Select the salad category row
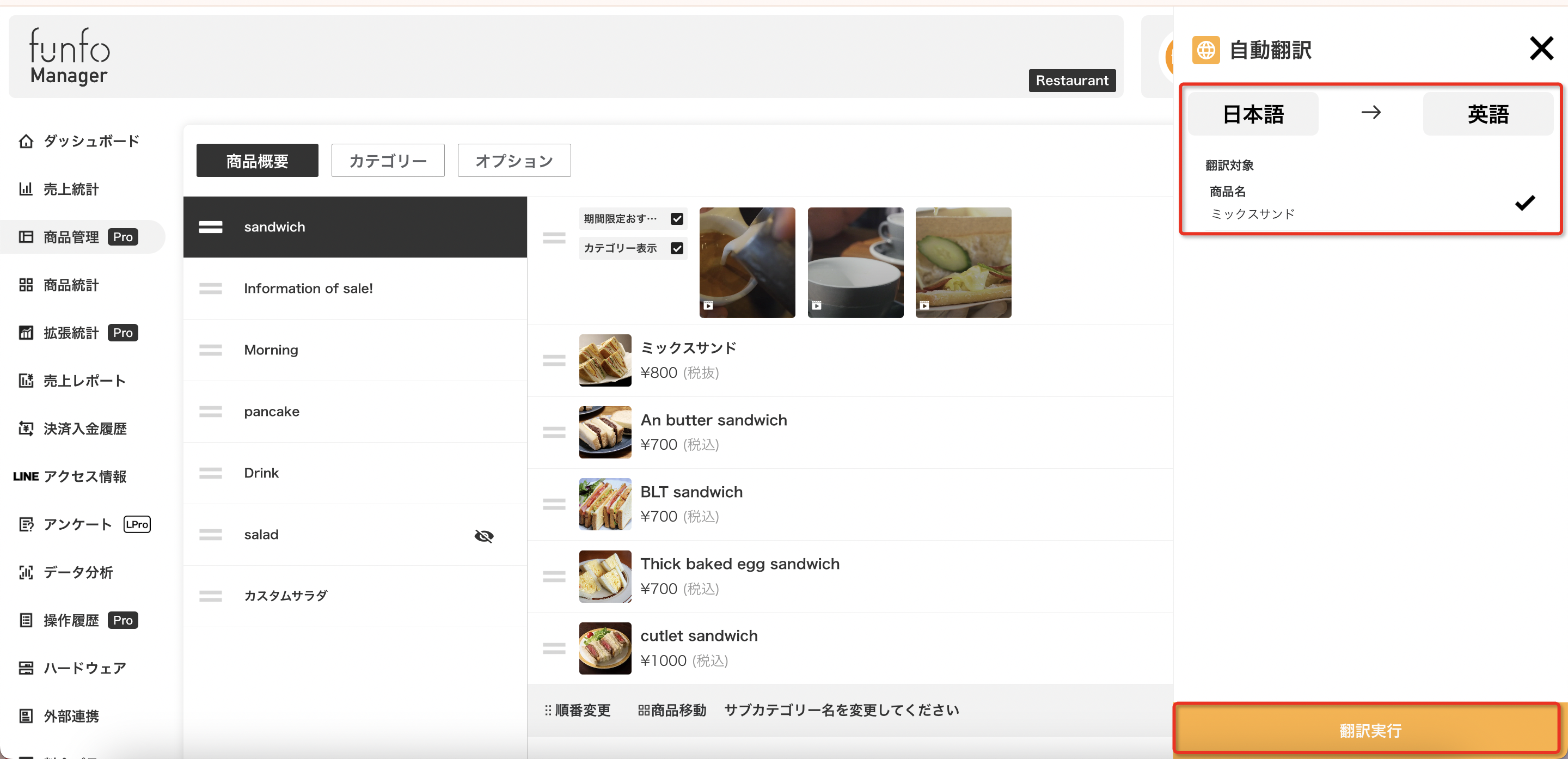Viewport: 1568px width, 759px height. tap(355, 535)
